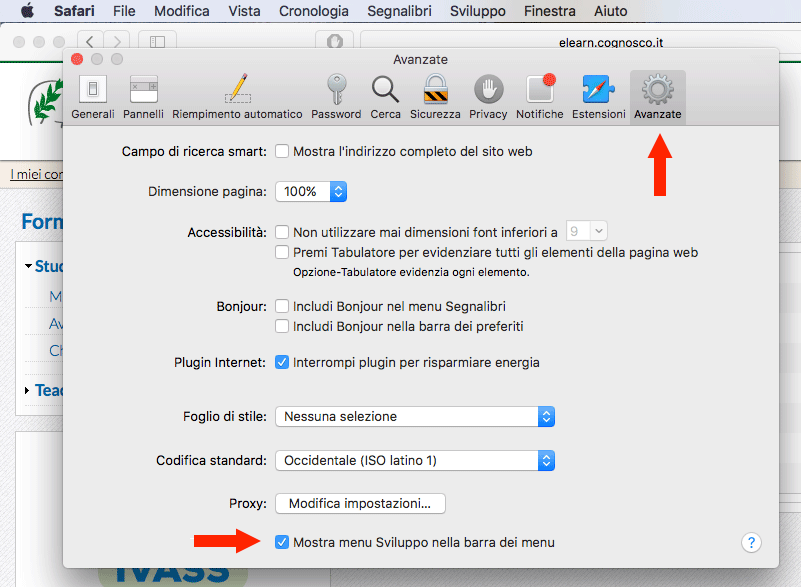Open the Notifiche preferences pane
Image resolution: width=801 pixels, height=587 pixels.
540,97
